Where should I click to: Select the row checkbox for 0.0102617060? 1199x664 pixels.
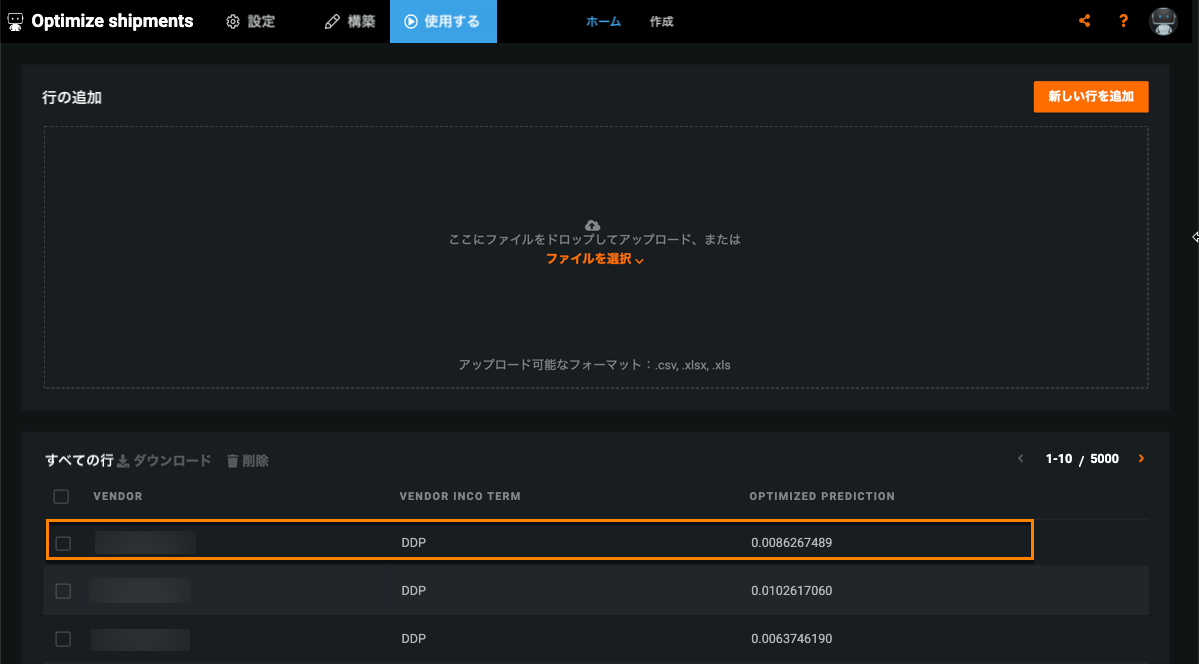(x=63, y=591)
